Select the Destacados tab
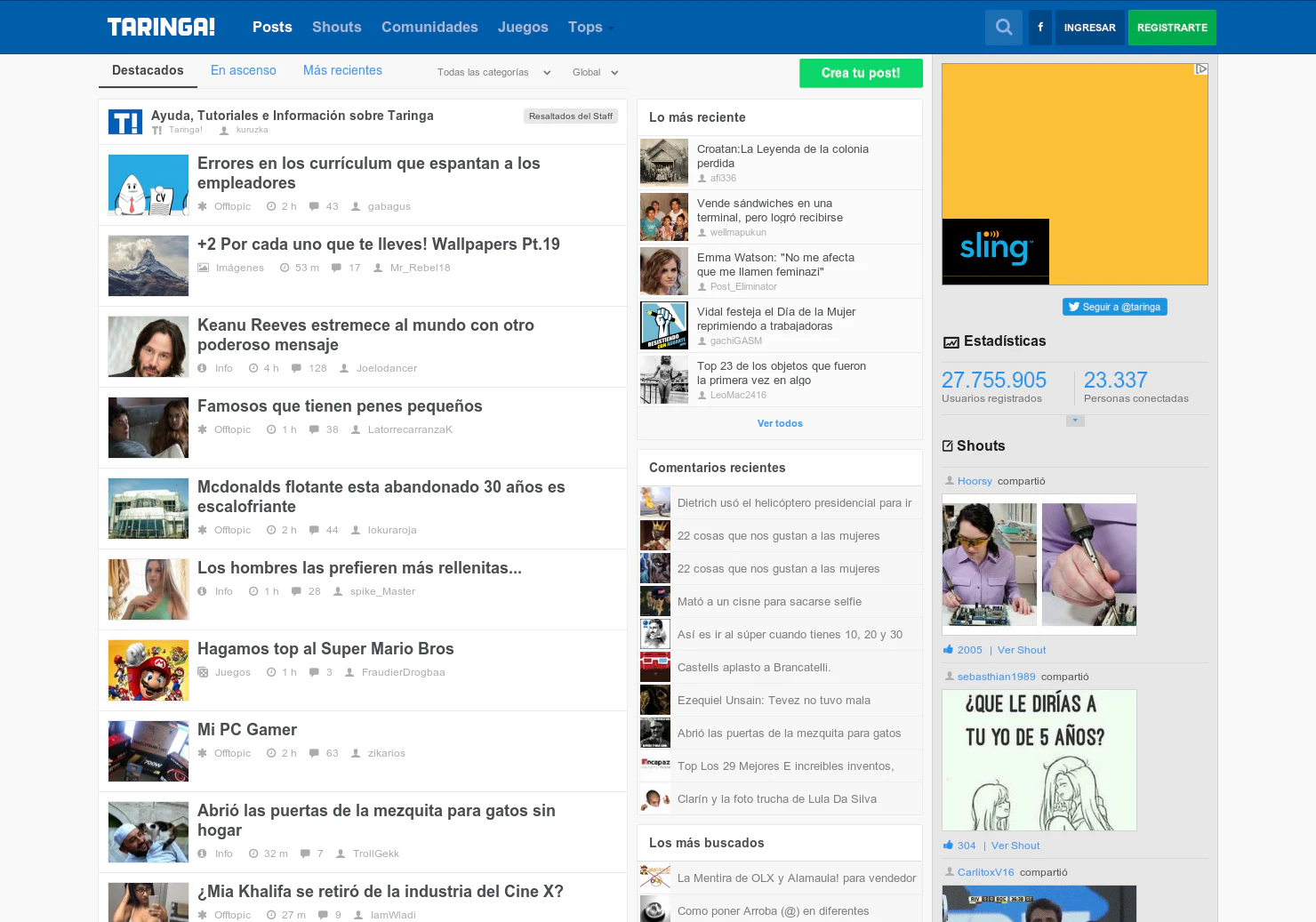The width and height of the screenshot is (1316, 922). pyautogui.click(x=148, y=71)
